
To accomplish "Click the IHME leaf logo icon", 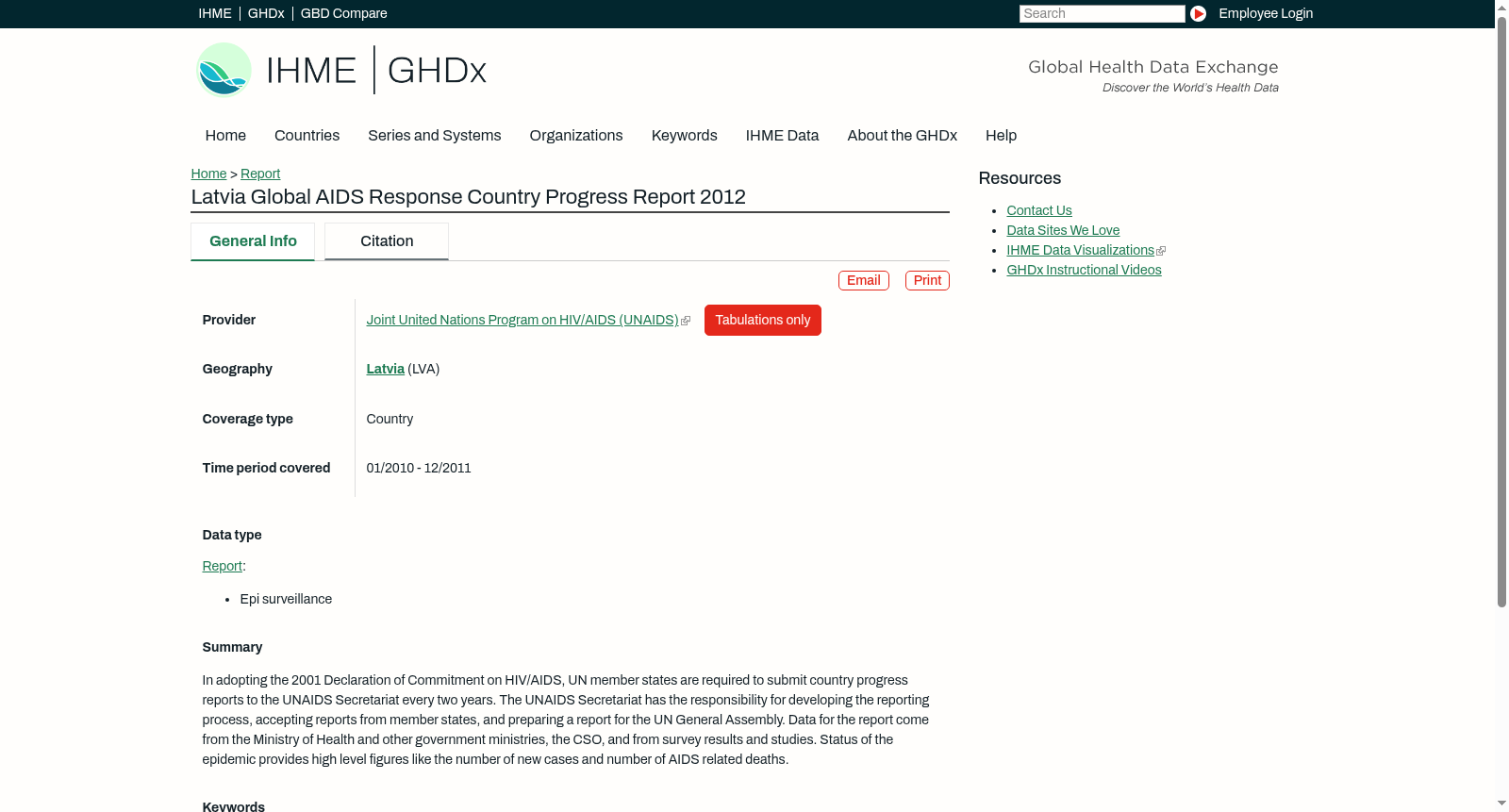I will (x=224, y=70).
